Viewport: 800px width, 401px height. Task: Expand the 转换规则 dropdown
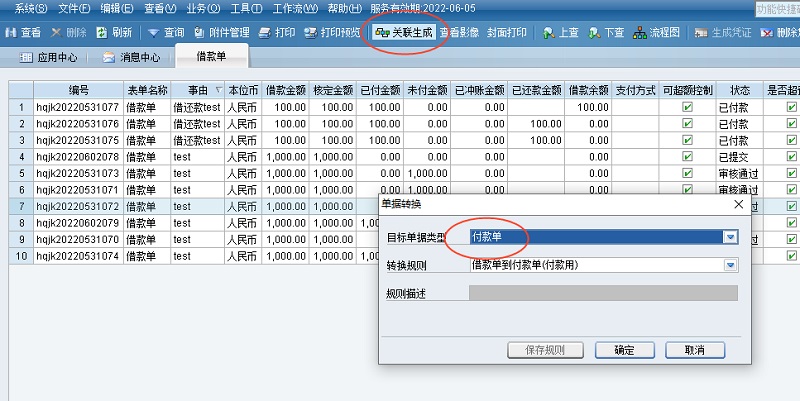pos(730,265)
